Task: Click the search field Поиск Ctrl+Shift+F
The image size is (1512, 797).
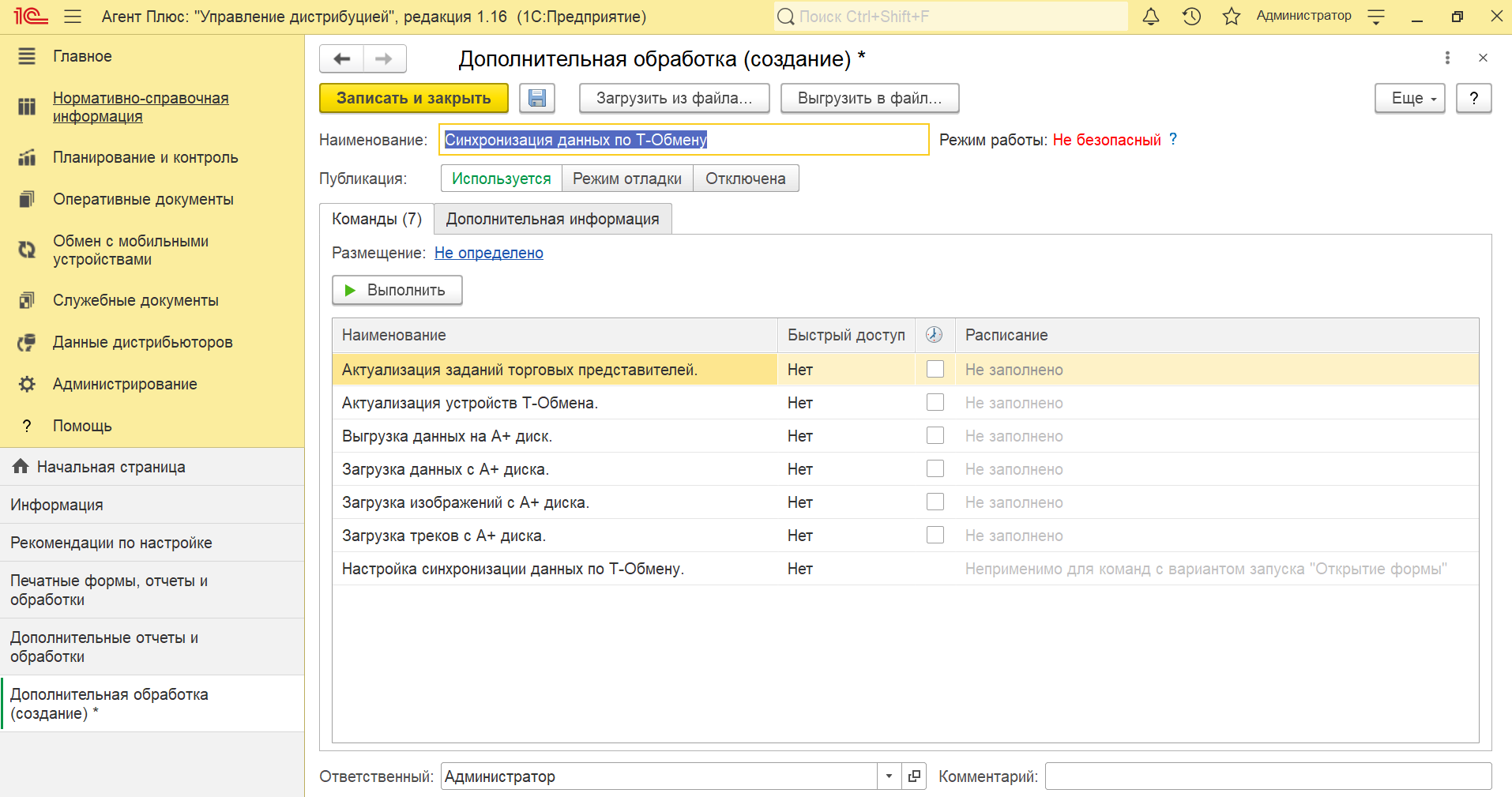Action: [x=951, y=17]
